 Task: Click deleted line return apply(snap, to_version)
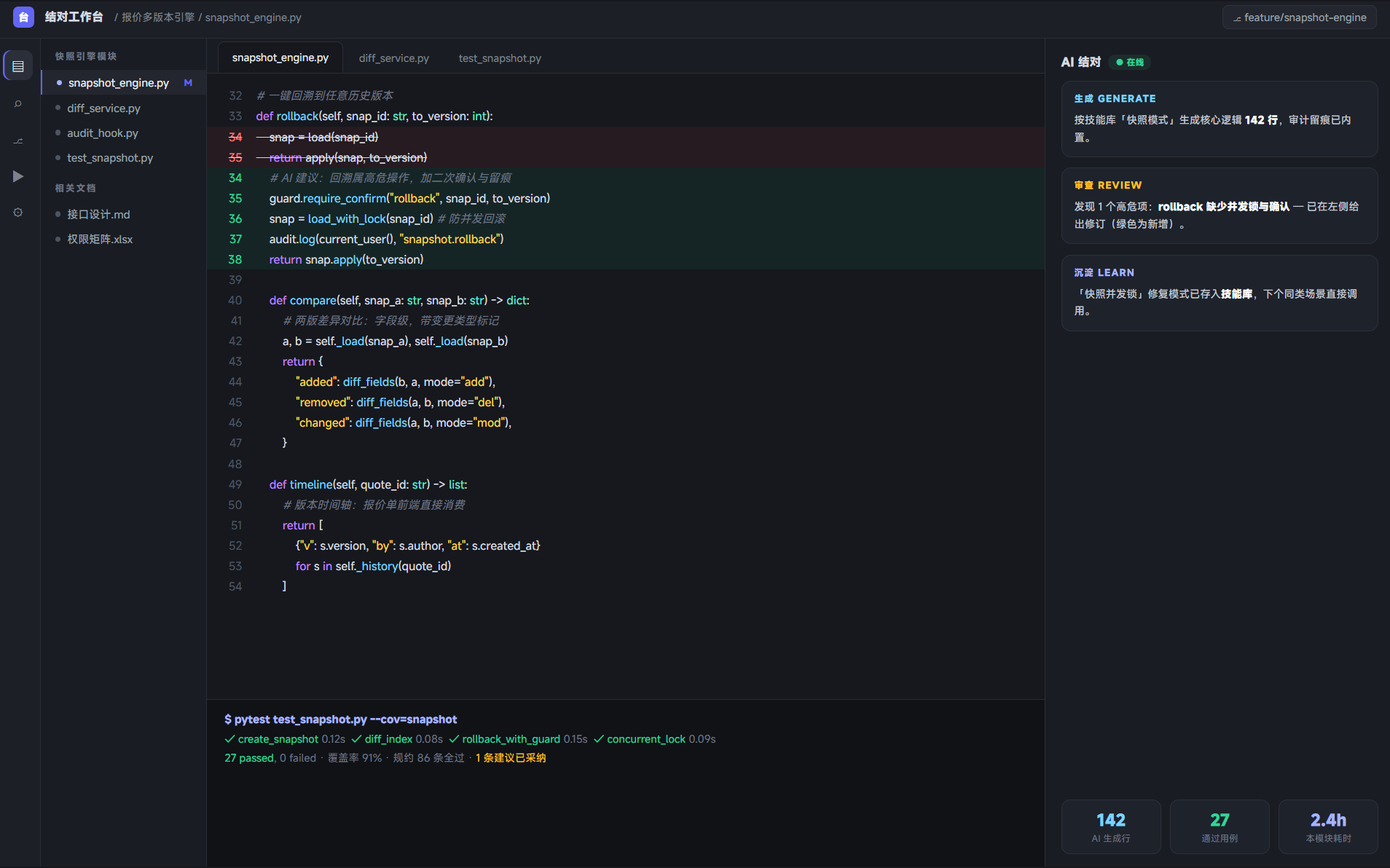[x=625, y=157]
